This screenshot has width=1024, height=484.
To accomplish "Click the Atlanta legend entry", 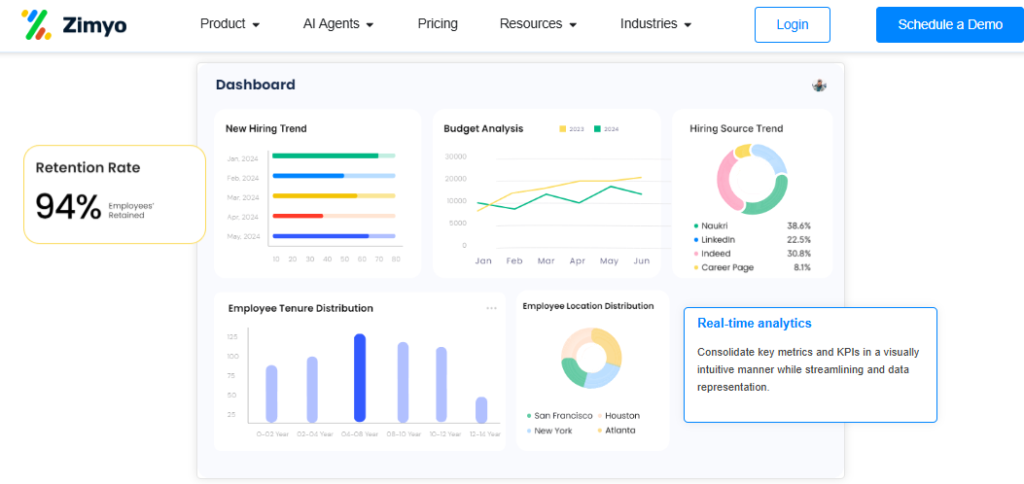I will pos(616,430).
